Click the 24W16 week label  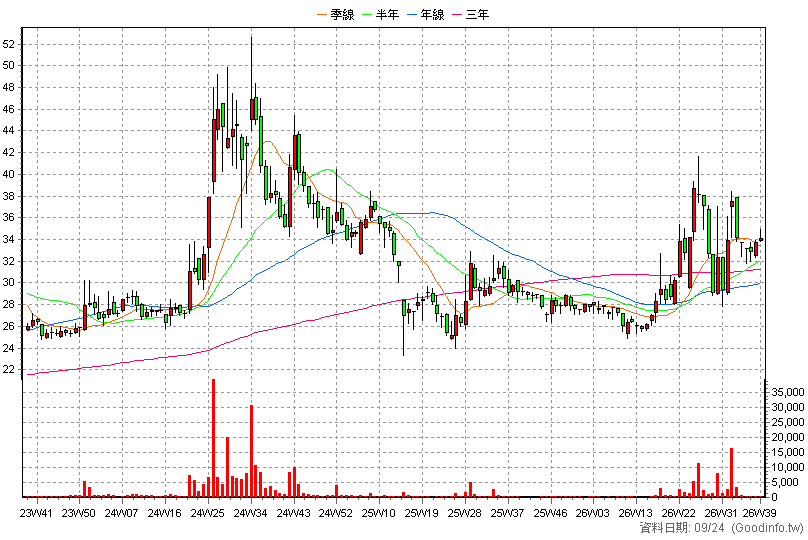(164, 513)
